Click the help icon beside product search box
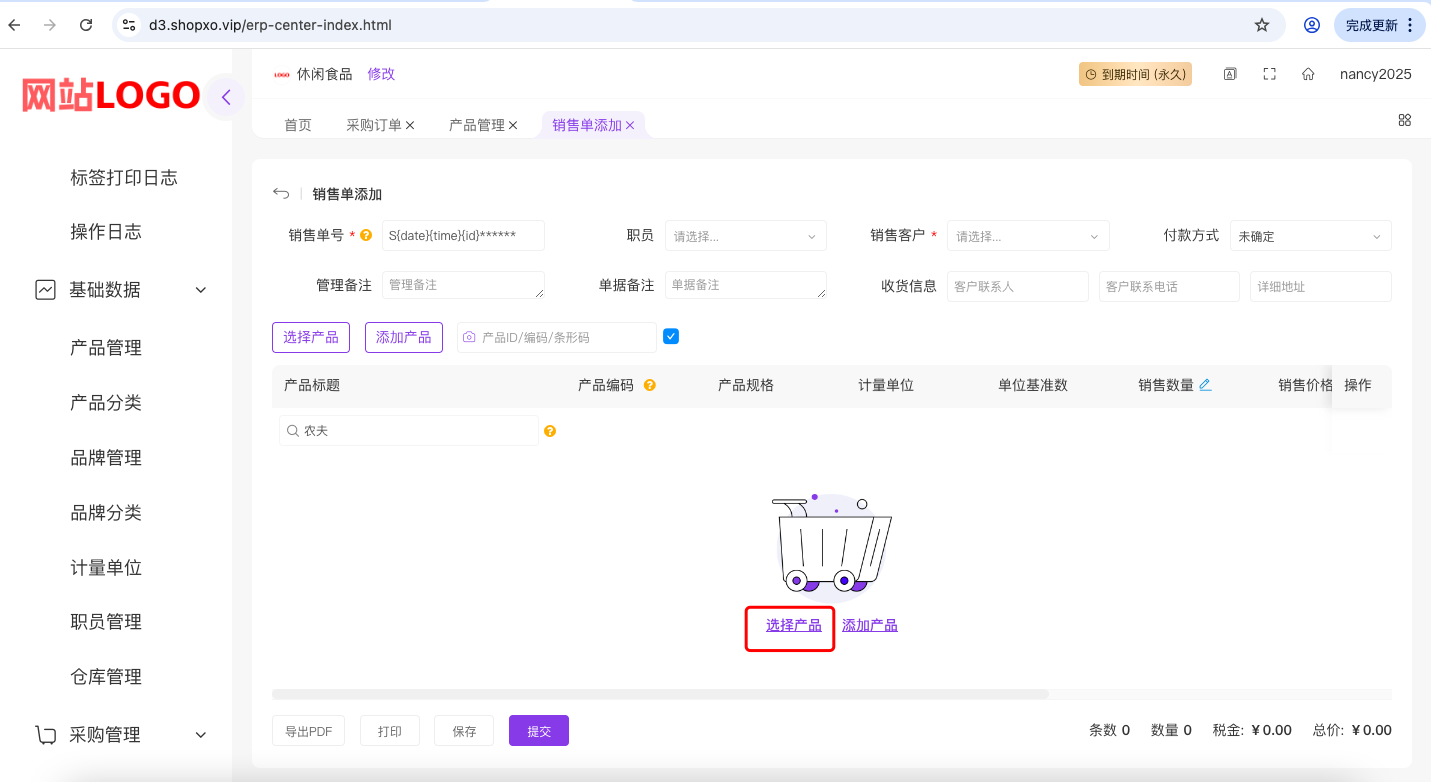 pos(549,431)
